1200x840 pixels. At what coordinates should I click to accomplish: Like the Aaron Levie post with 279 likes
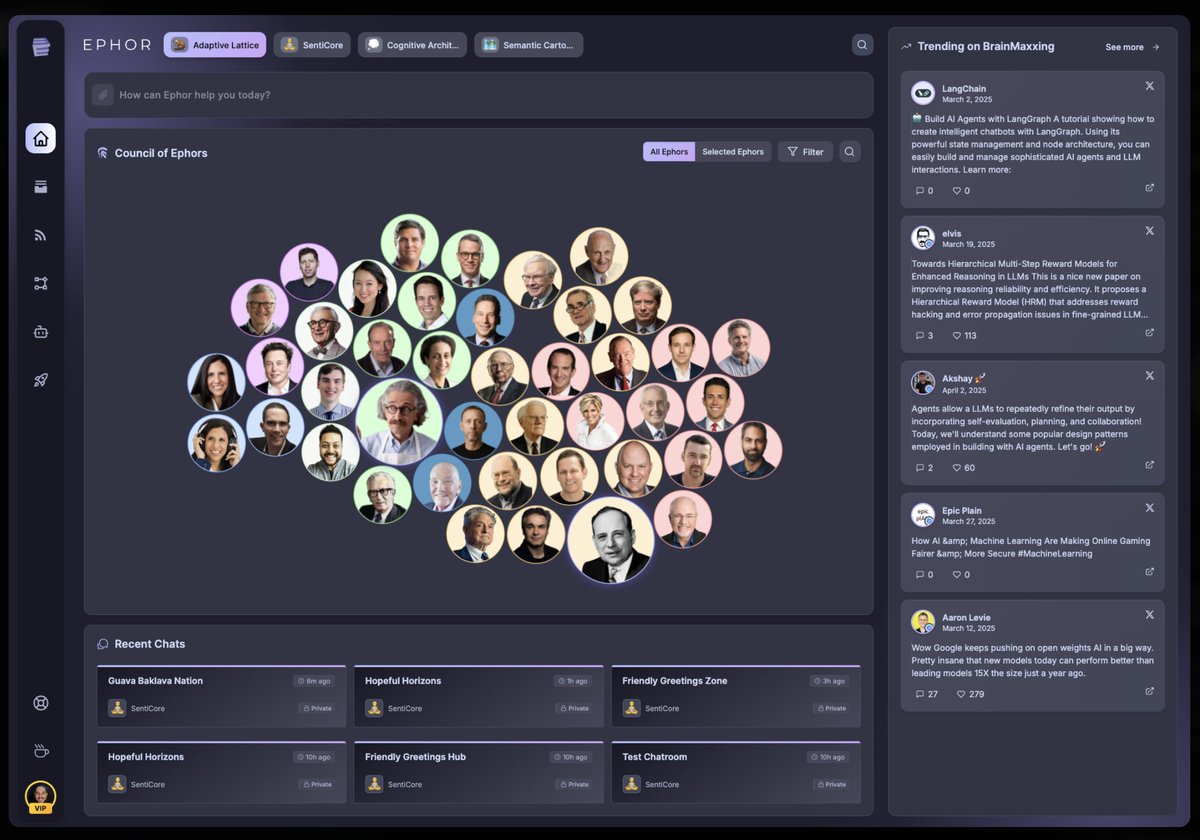pyautogui.click(x=970, y=694)
